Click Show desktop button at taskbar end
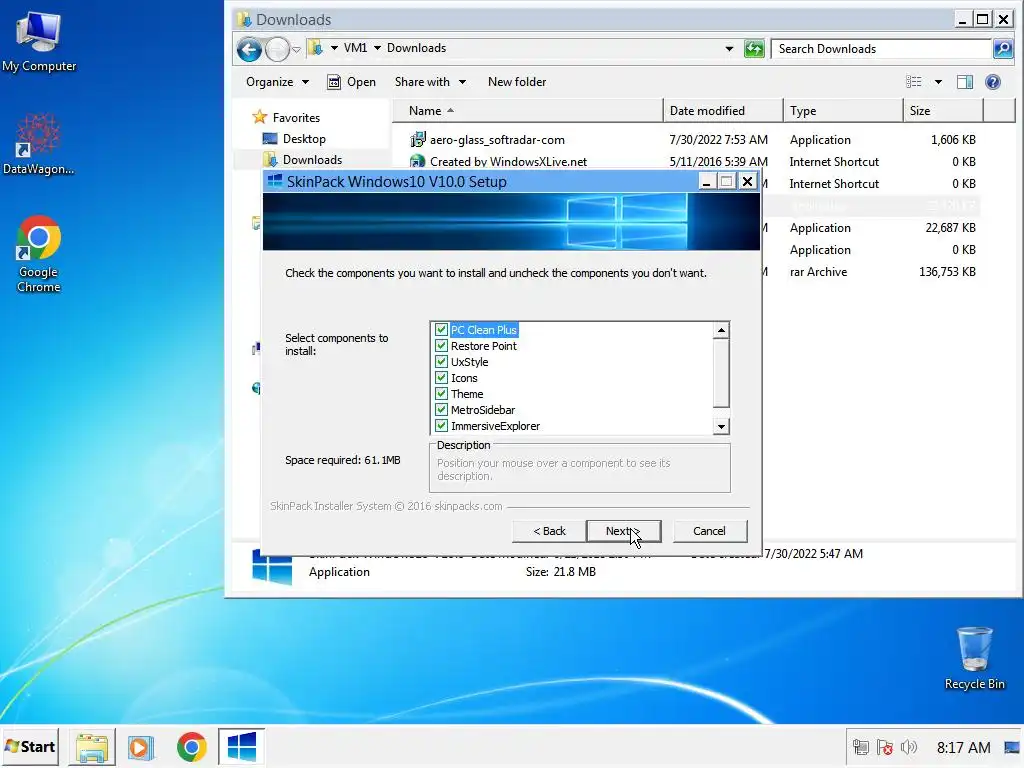The height and width of the screenshot is (768, 1024). [1012, 747]
